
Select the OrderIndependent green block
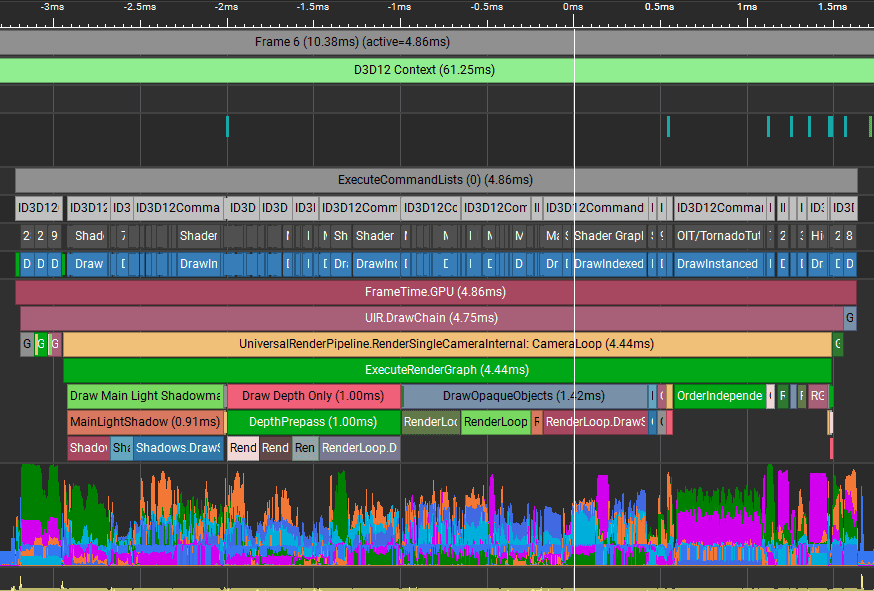719,396
